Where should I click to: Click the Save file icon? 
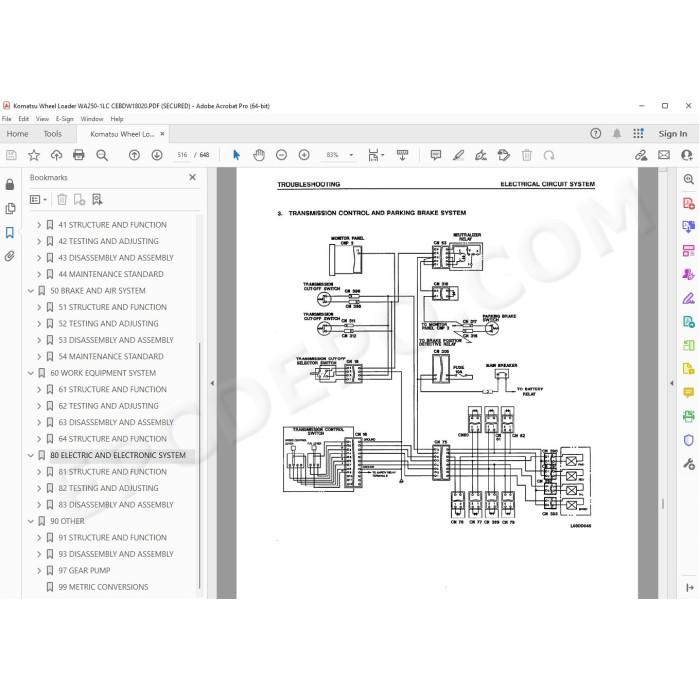(11, 155)
